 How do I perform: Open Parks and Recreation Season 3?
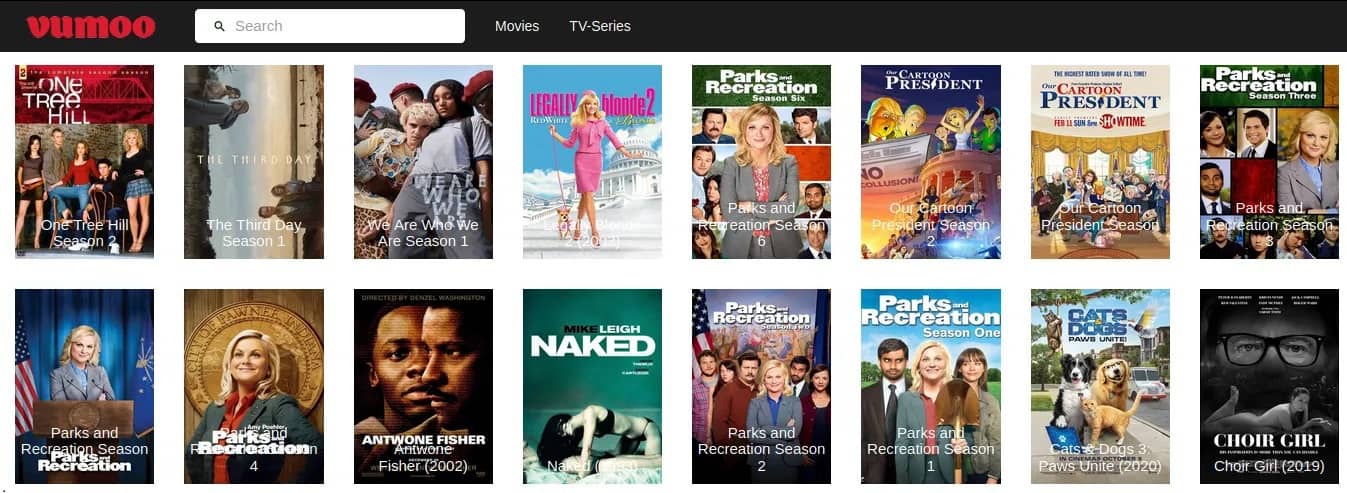tap(1269, 161)
